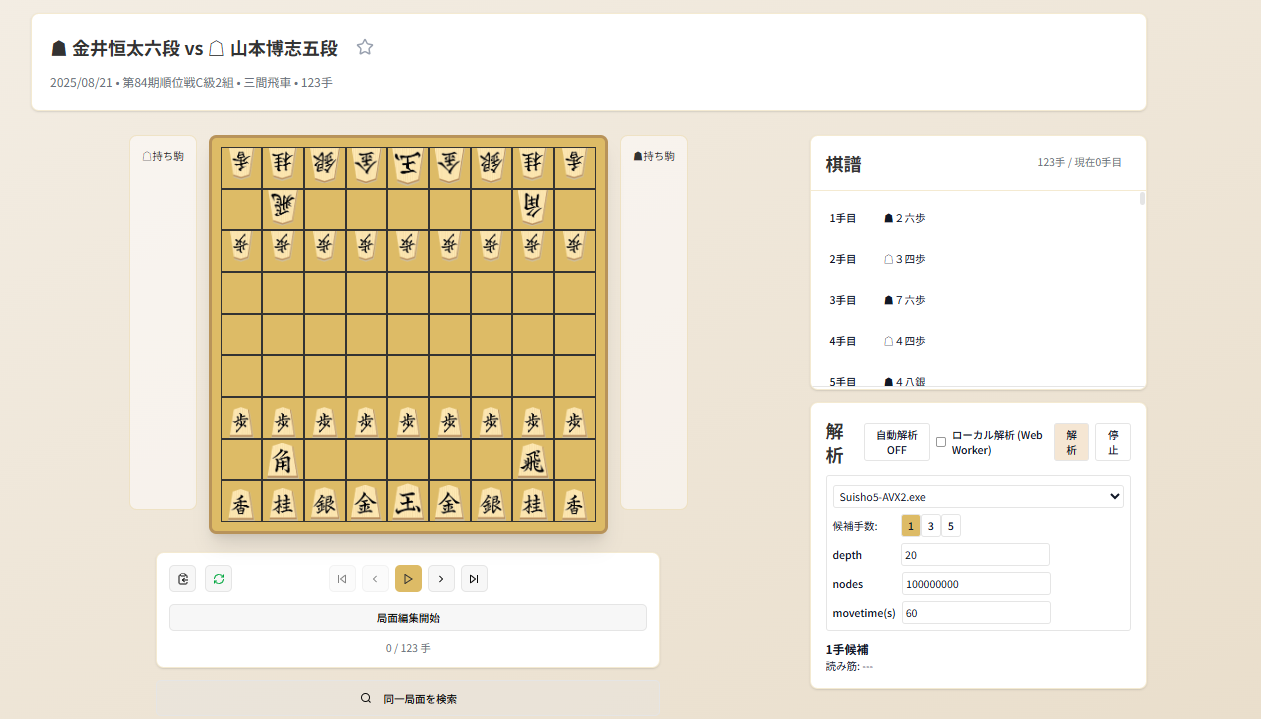Toggle 自動解析 OFF button
The width and height of the screenshot is (1261, 719).
[896, 442]
